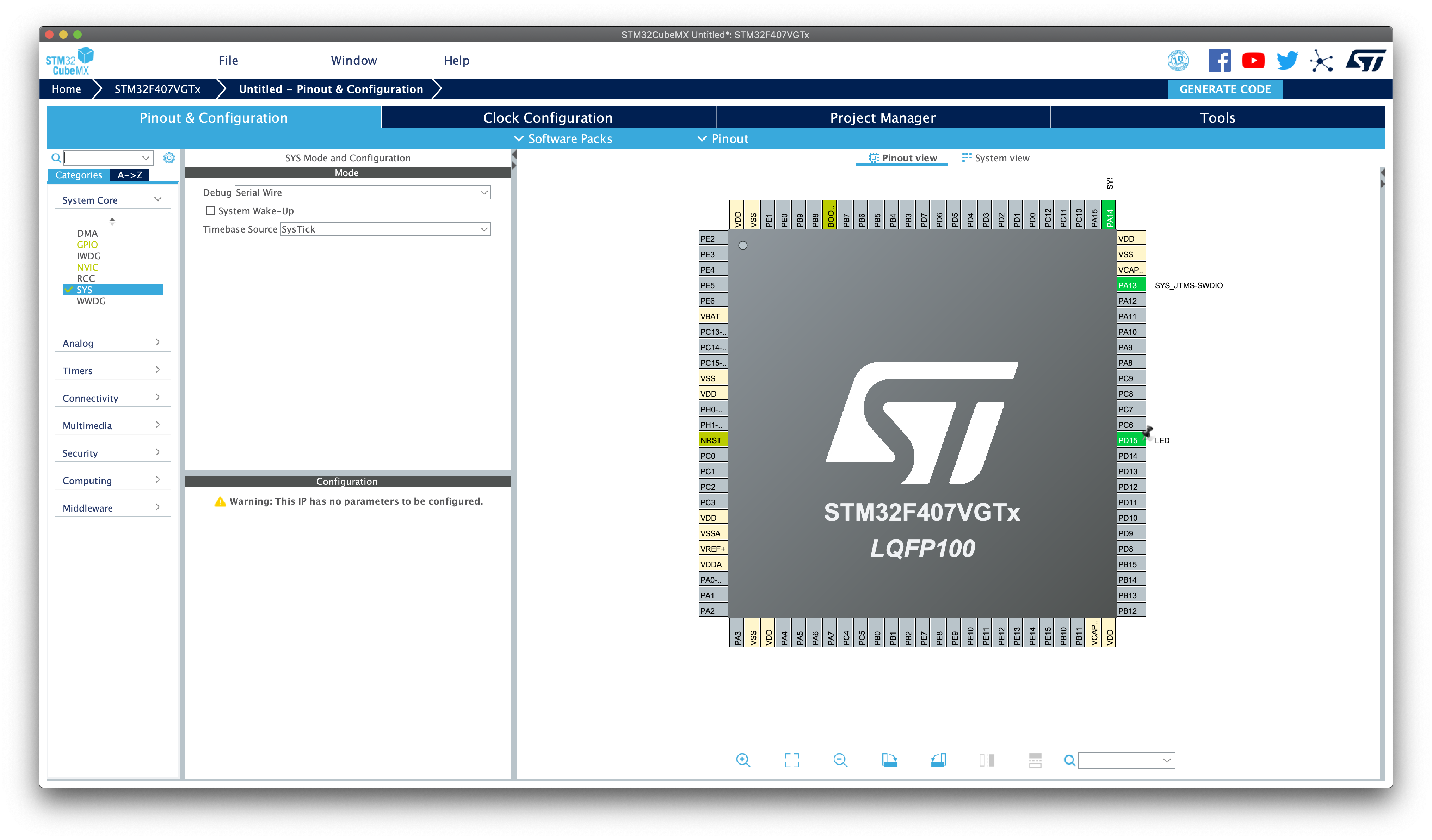
Task: Click the GENERATE CODE button
Action: click(1224, 89)
